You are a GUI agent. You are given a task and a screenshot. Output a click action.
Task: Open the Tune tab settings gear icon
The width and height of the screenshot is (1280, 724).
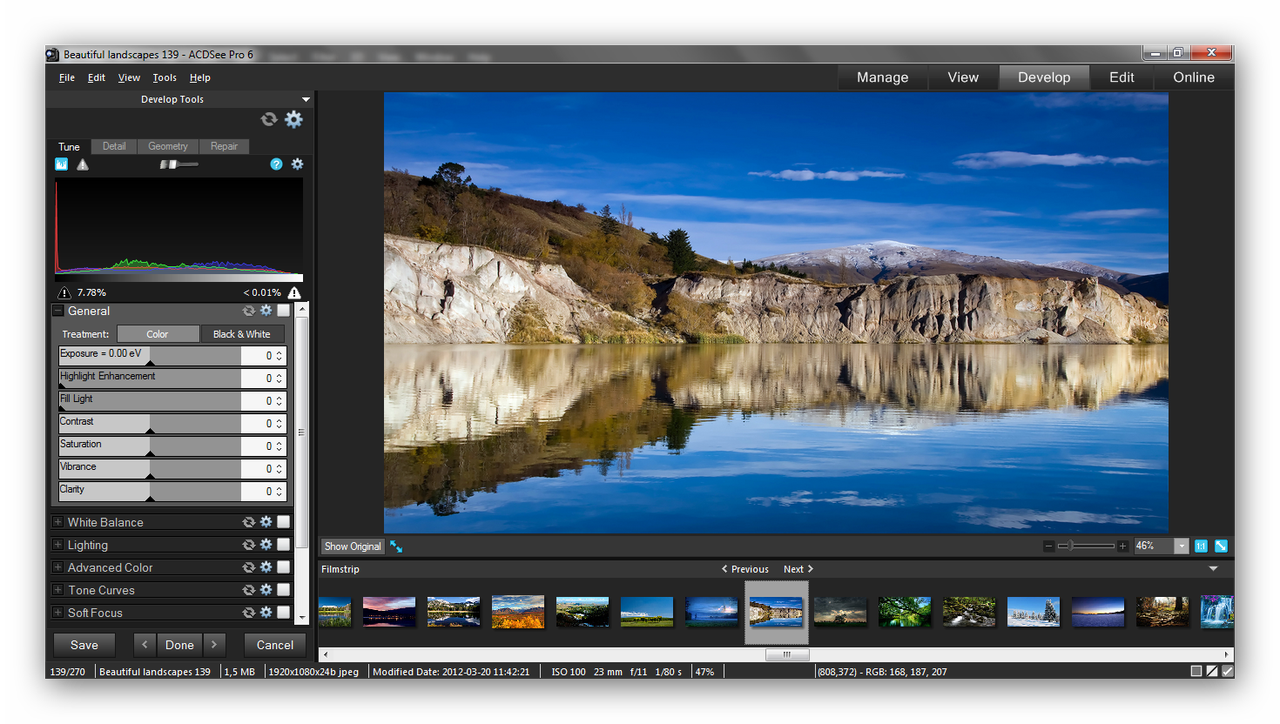tap(297, 164)
